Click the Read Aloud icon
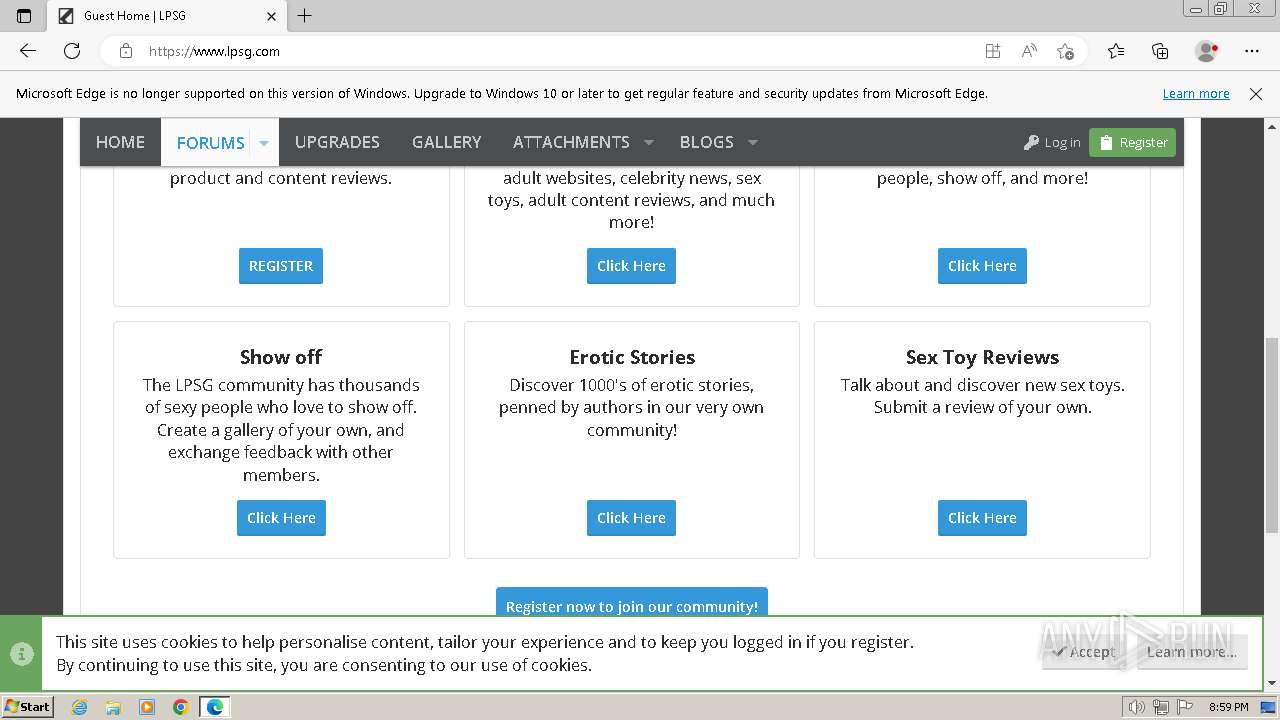Viewport: 1280px width, 720px height. (x=1028, y=51)
